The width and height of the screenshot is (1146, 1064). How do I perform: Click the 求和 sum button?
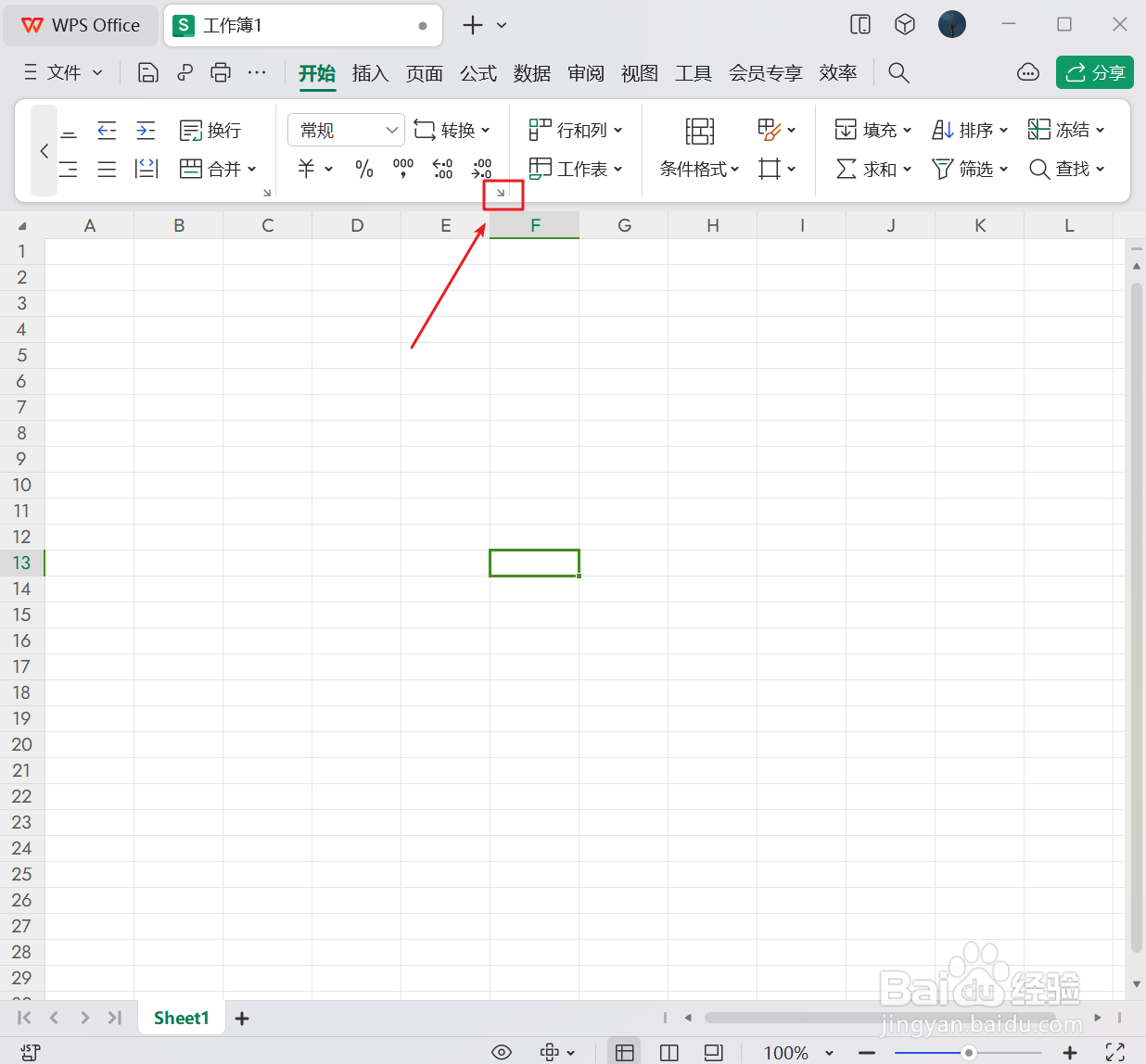[x=872, y=169]
